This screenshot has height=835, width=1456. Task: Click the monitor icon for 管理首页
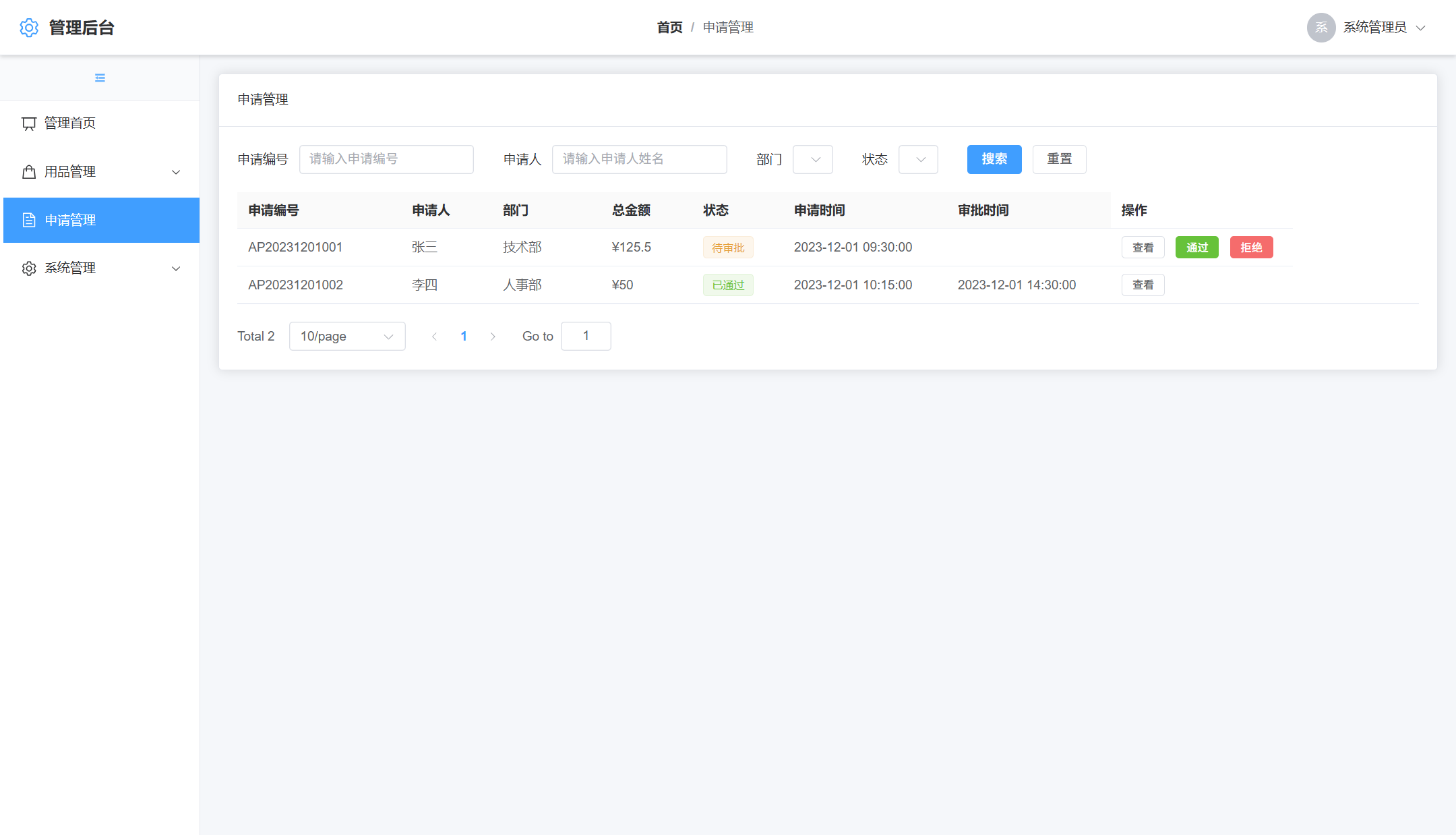29,123
